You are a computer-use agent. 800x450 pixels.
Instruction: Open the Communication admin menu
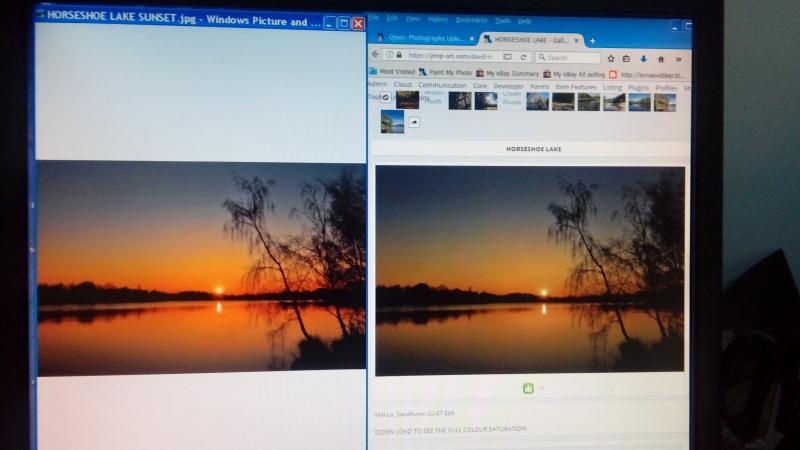442,85
